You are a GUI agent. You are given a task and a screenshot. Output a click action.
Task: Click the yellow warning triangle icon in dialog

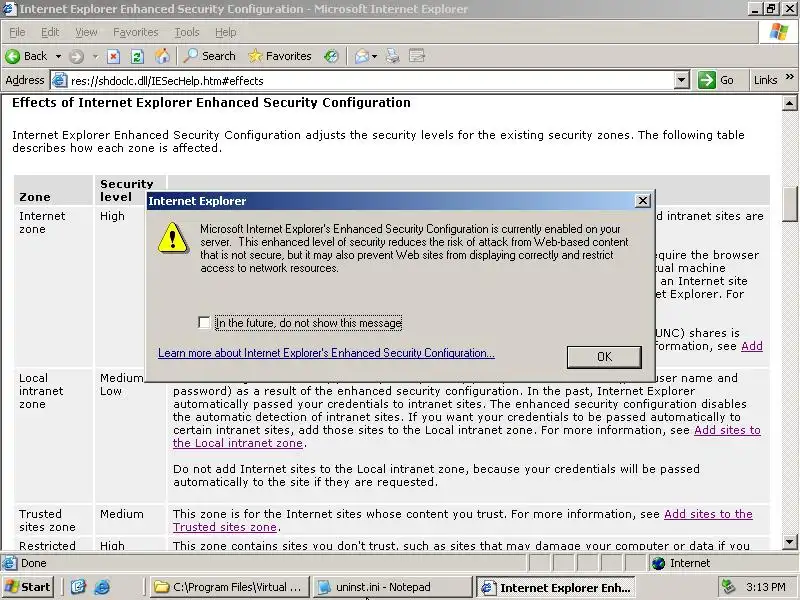pos(172,238)
